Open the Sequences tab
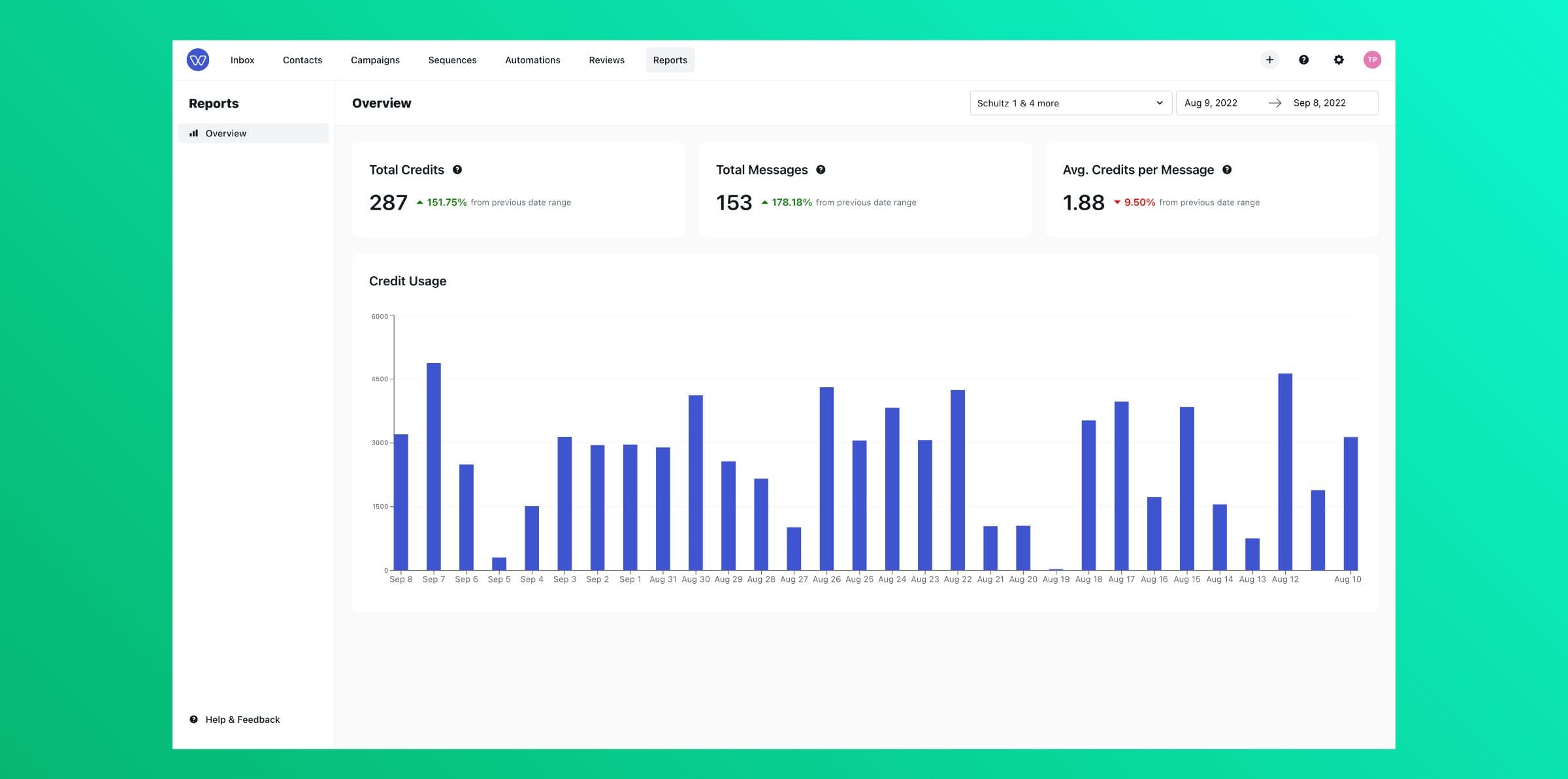1568x779 pixels. tap(452, 60)
